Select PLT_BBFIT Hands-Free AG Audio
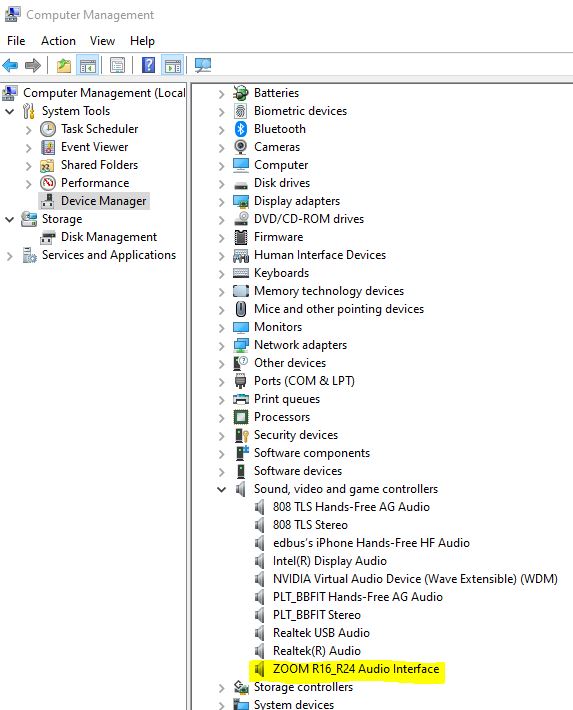 (357, 597)
